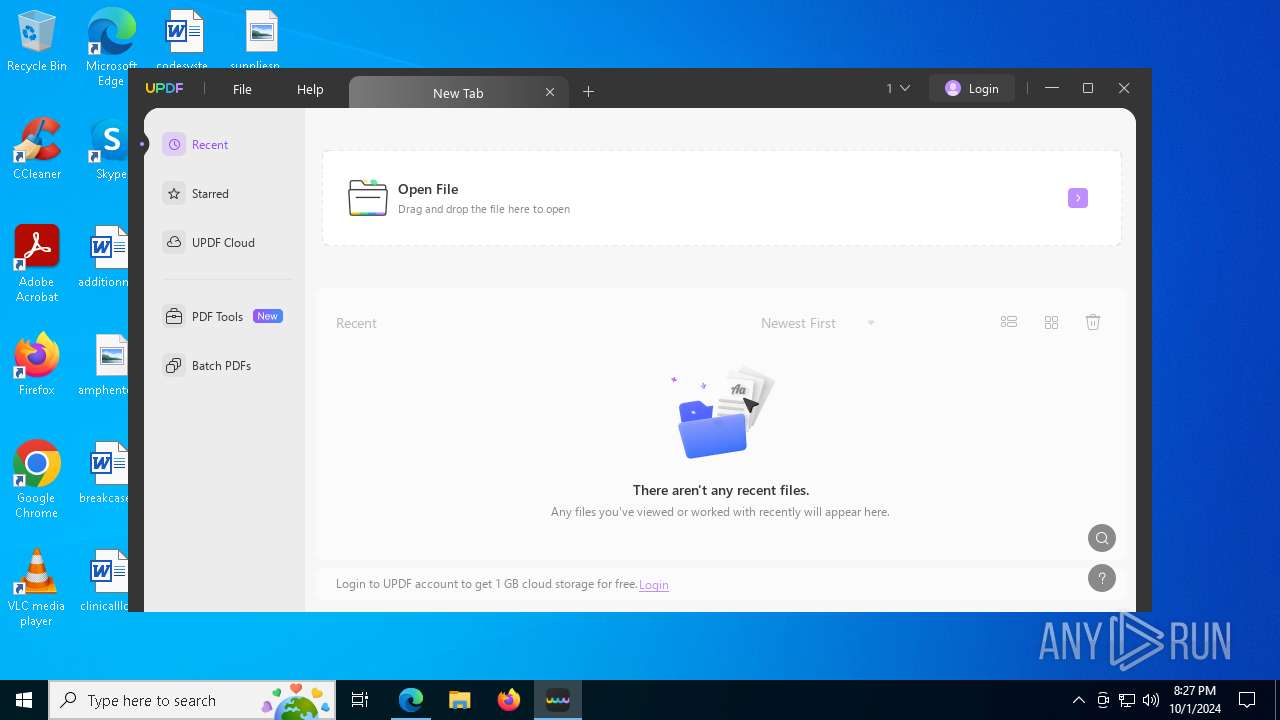Click the Open File drop area text
Image resolution: width=1280 pixels, height=720 pixels.
tap(484, 198)
